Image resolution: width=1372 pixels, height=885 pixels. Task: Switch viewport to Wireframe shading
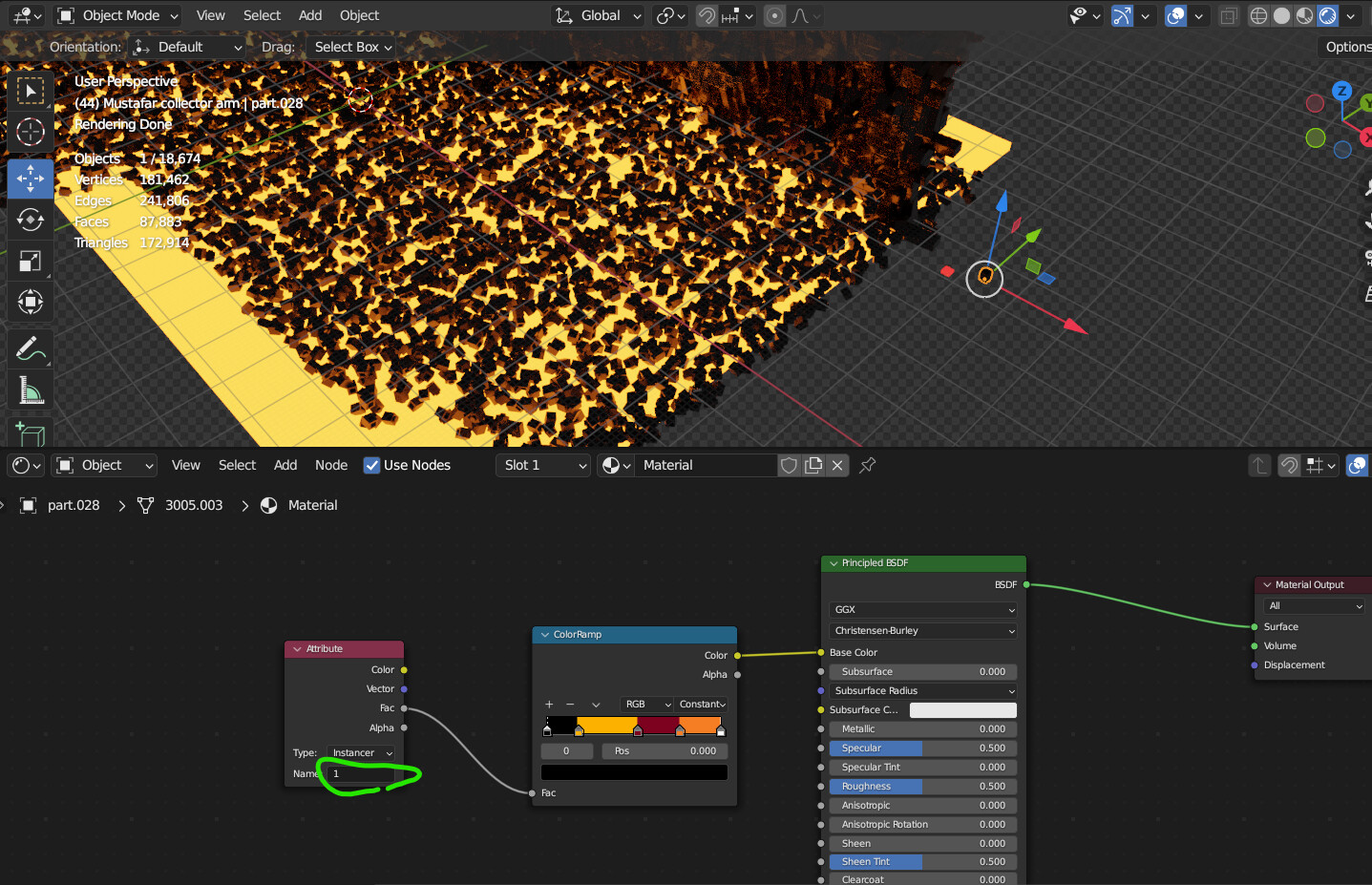point(1258,15)
